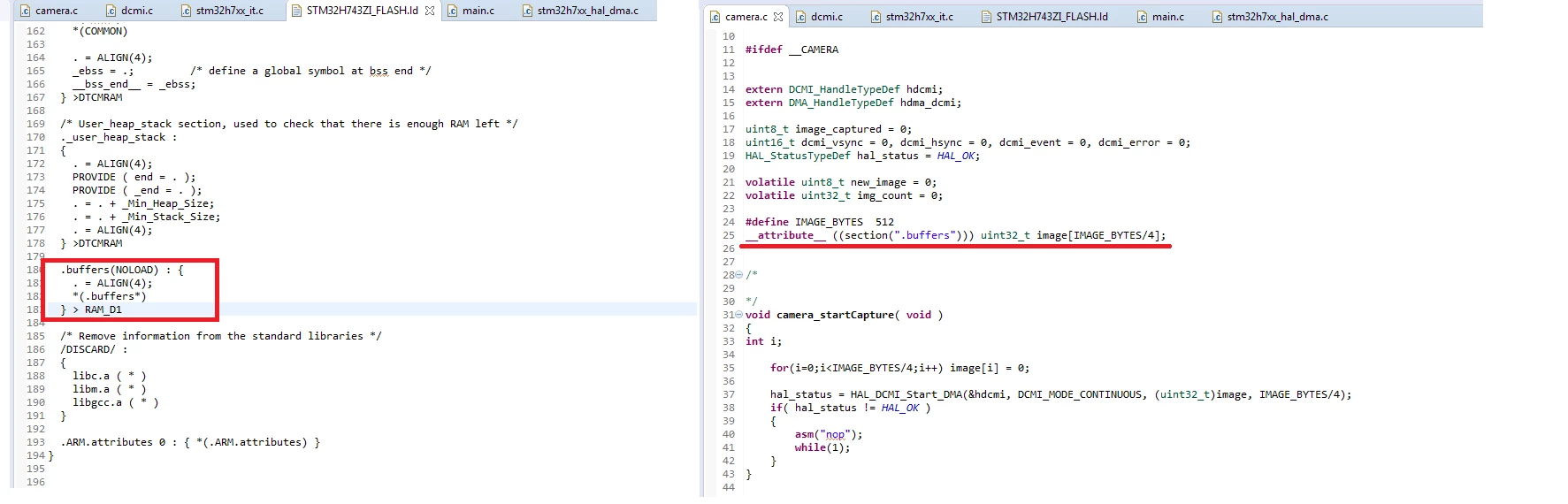
Task: Click the '*(COMMON)' line
Action: (x=100, y=31)
